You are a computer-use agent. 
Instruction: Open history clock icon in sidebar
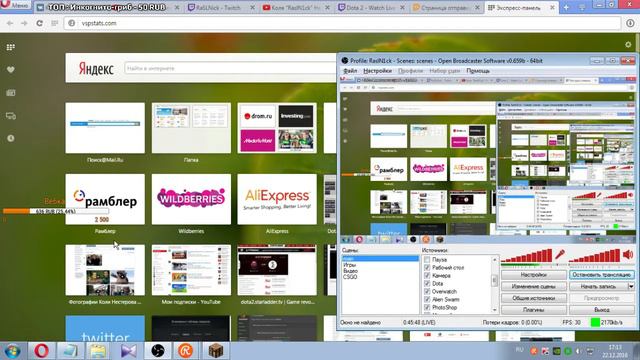click(x=11, y=138)
